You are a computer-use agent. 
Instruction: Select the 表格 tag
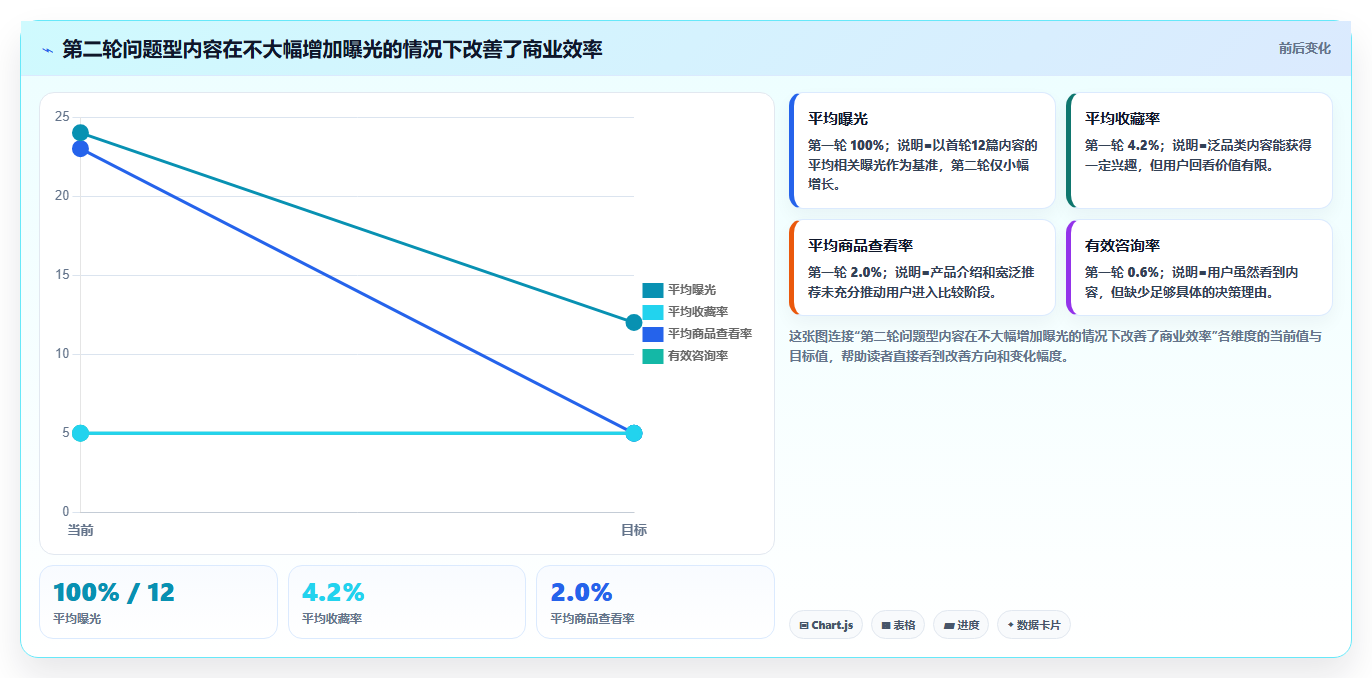[x=898, y=625]
